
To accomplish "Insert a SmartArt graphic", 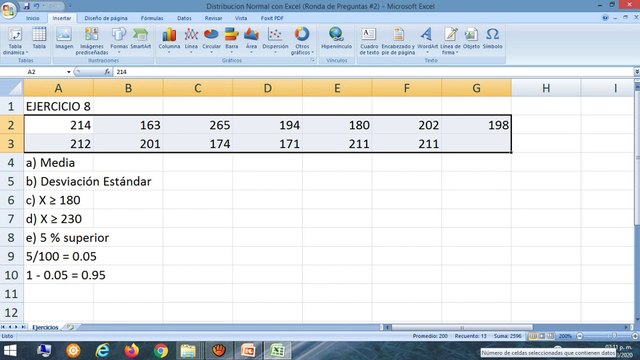I will pos(141,39).
